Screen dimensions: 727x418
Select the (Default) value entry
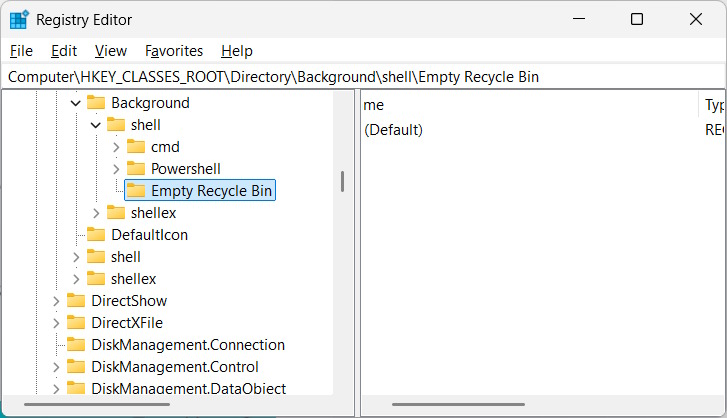pos(393,130)
